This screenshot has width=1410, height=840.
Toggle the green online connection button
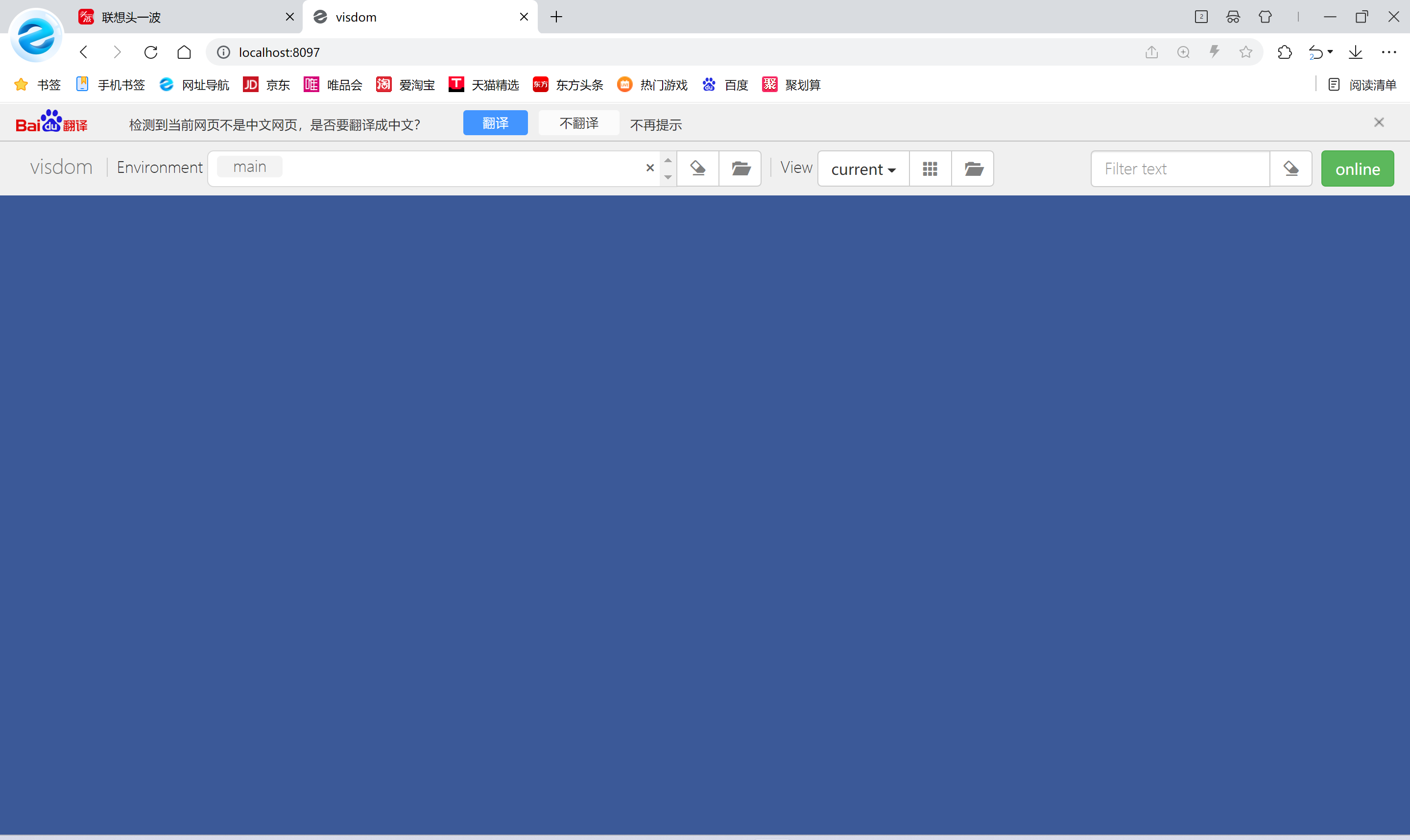(x=1357, y=168)
